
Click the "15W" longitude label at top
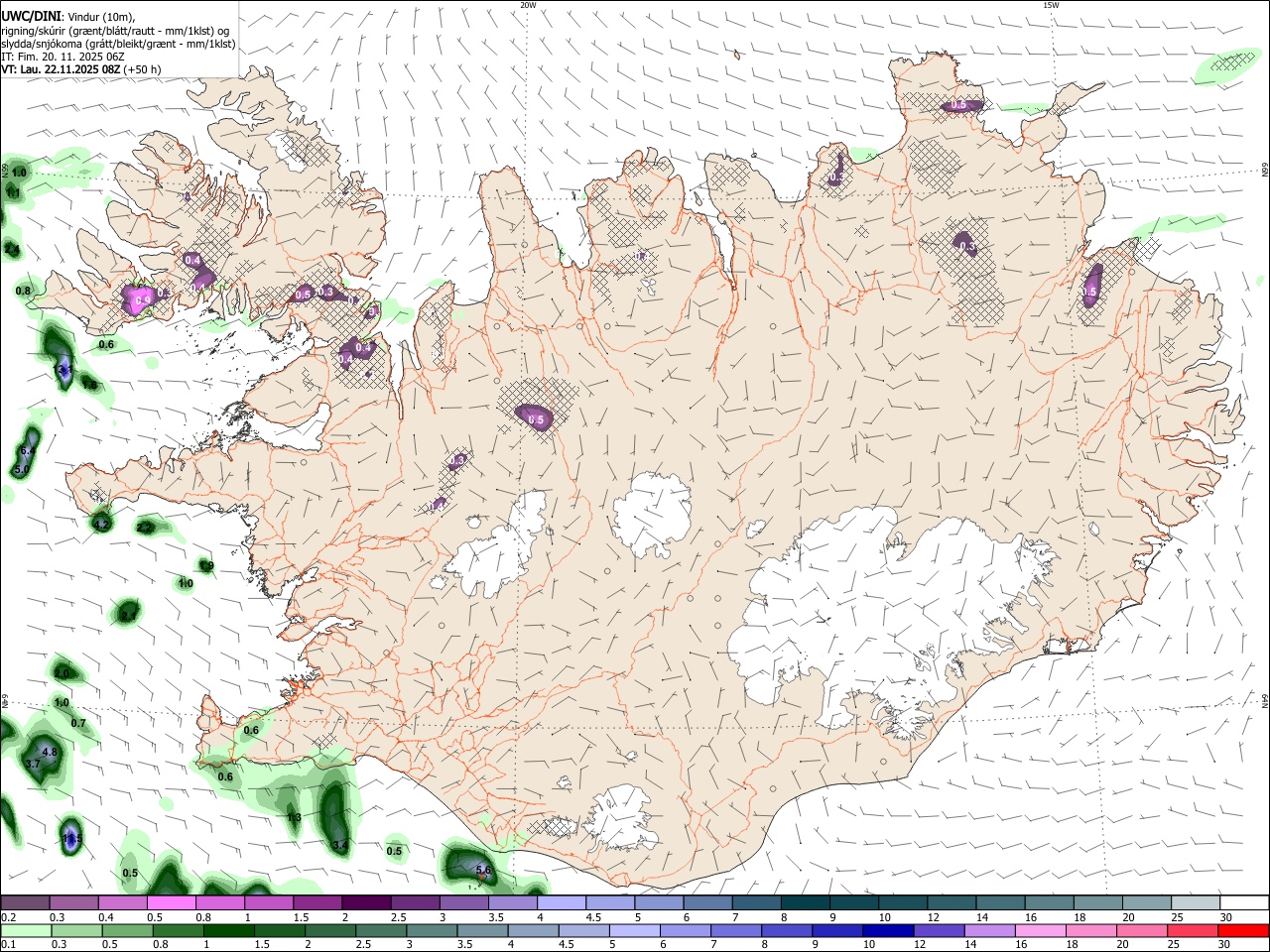click(1051, 5)
